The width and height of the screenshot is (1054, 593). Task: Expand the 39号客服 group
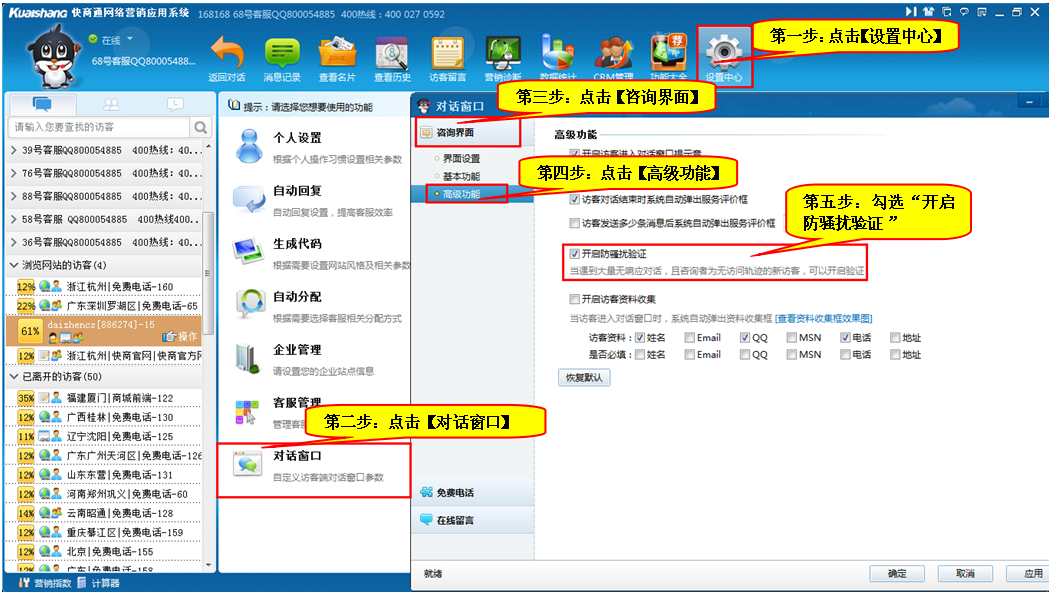[13, 150]
